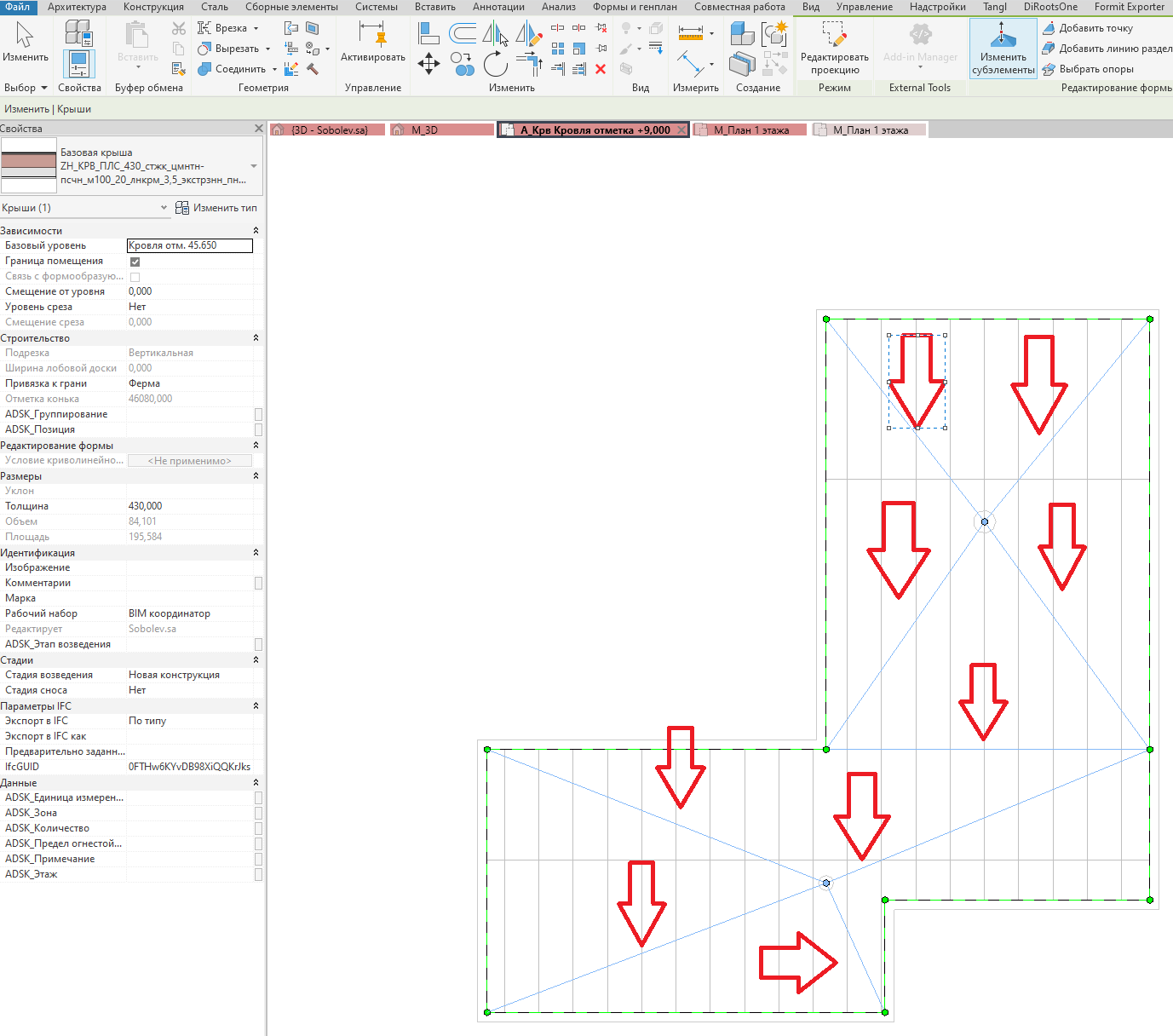This screenshot has height=1036, width=1173.
Task: Close the Свойства palette
Action: point(259,129)
